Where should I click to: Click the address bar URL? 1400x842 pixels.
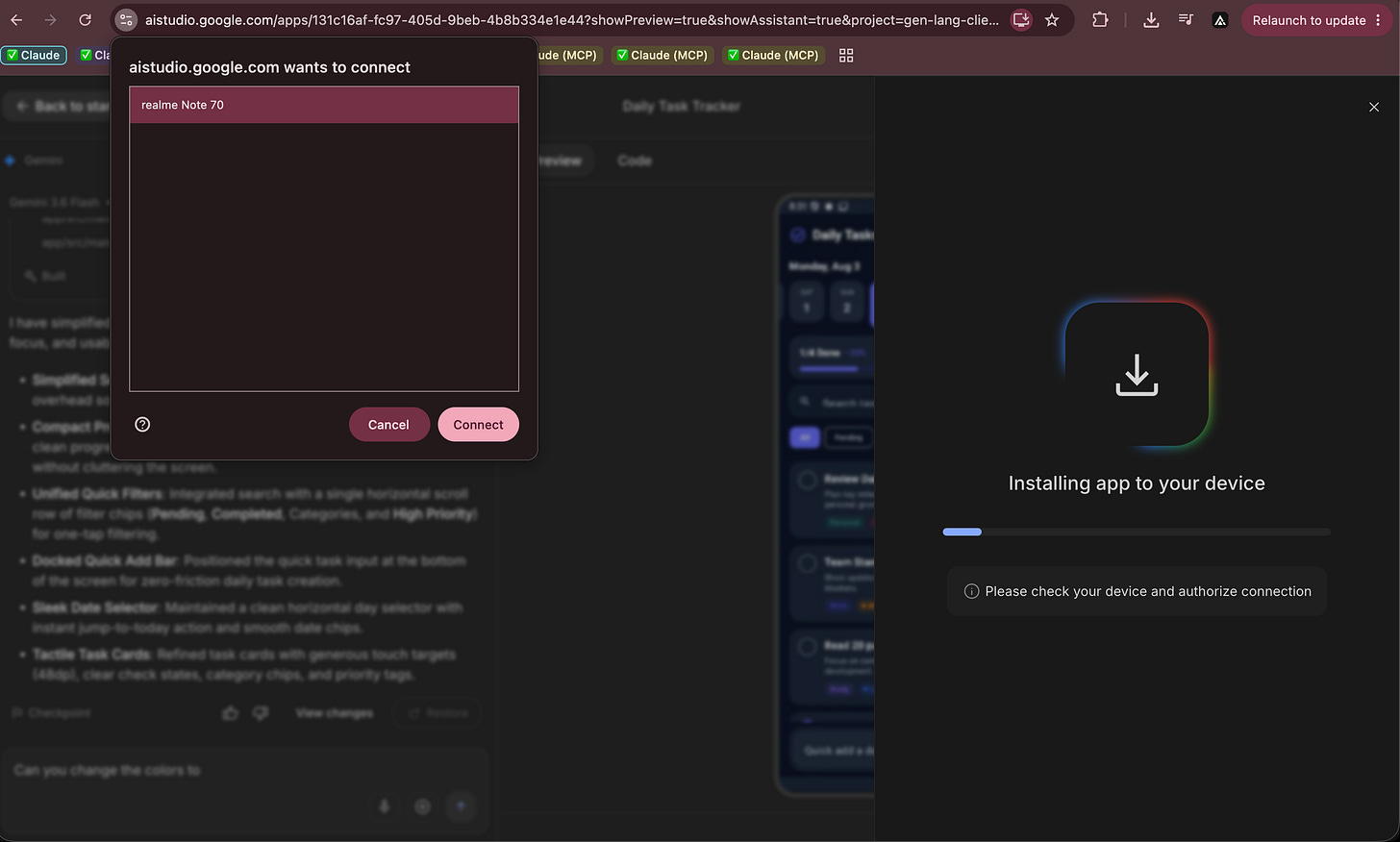(x=571, y=20)
